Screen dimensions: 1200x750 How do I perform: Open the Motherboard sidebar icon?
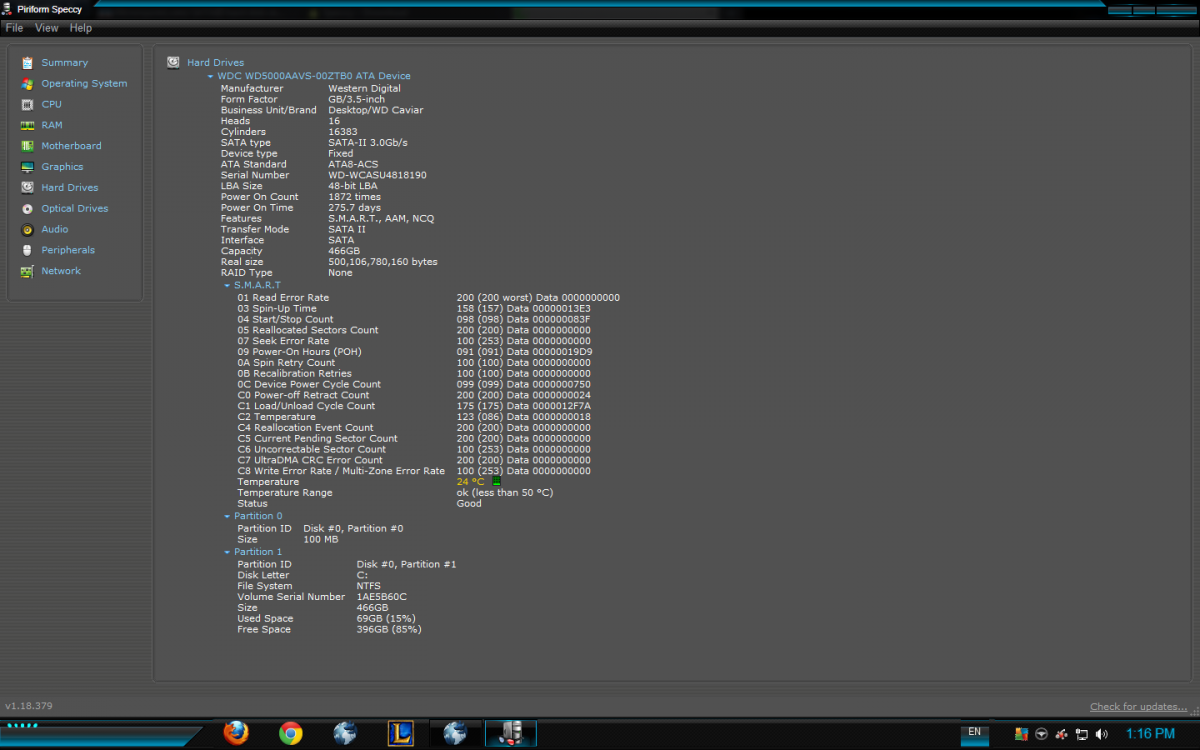tap(27, 146)
